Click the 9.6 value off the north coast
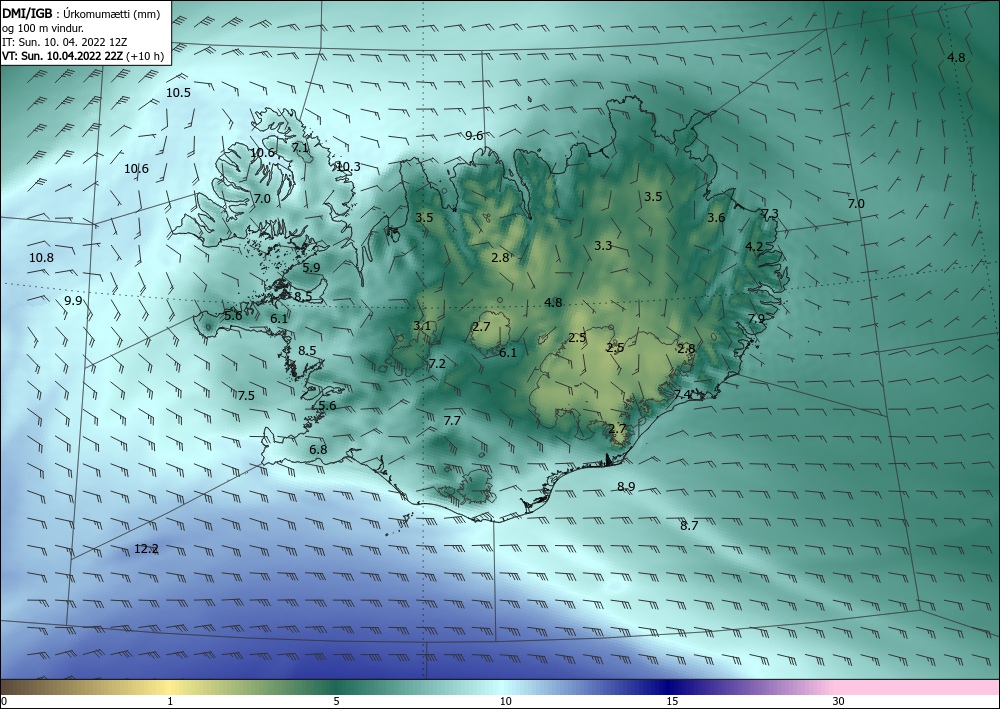The height and width of the screenshot is (709, 1000). coord(474,135)
